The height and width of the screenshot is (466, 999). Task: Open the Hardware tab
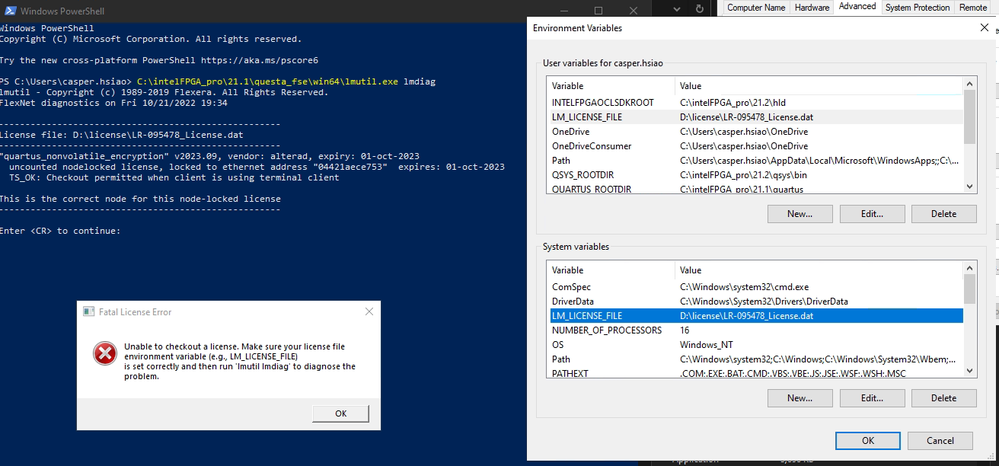click(x=811, y=7)
